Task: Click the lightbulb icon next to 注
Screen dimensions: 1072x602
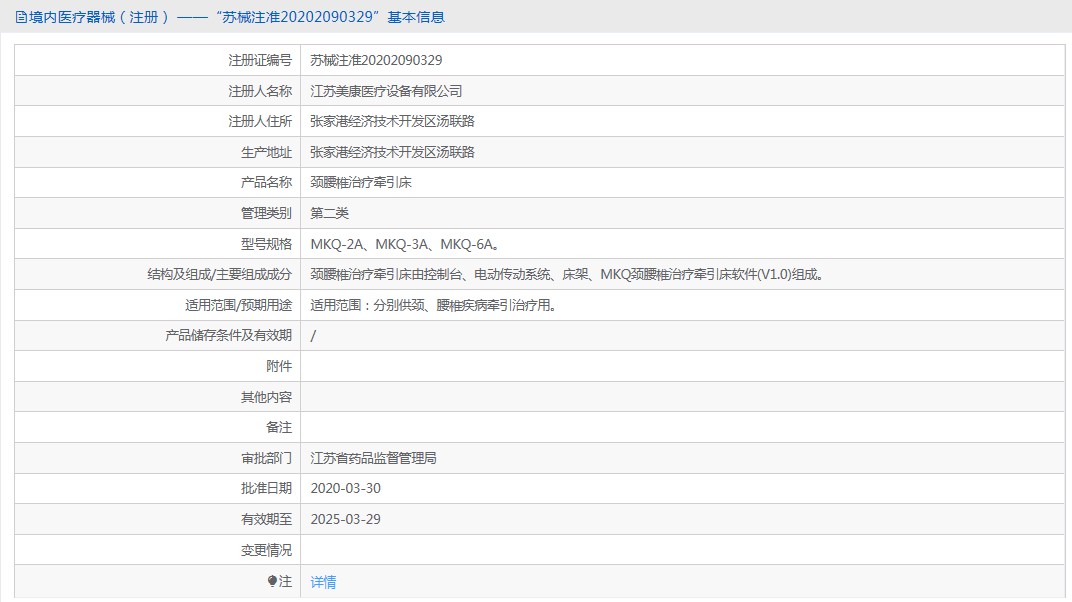Action: [272, 581]
